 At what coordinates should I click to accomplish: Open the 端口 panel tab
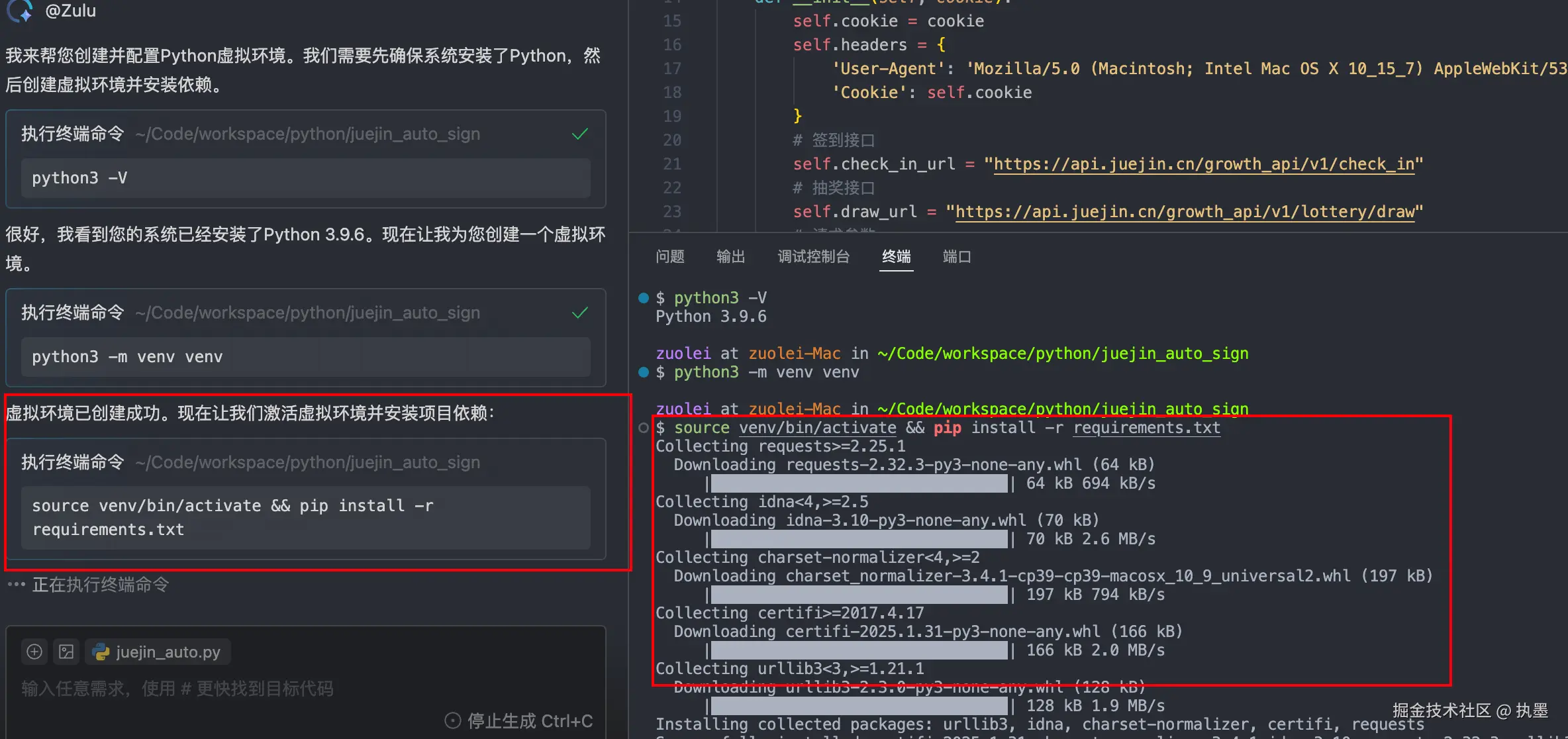[957, 257]
